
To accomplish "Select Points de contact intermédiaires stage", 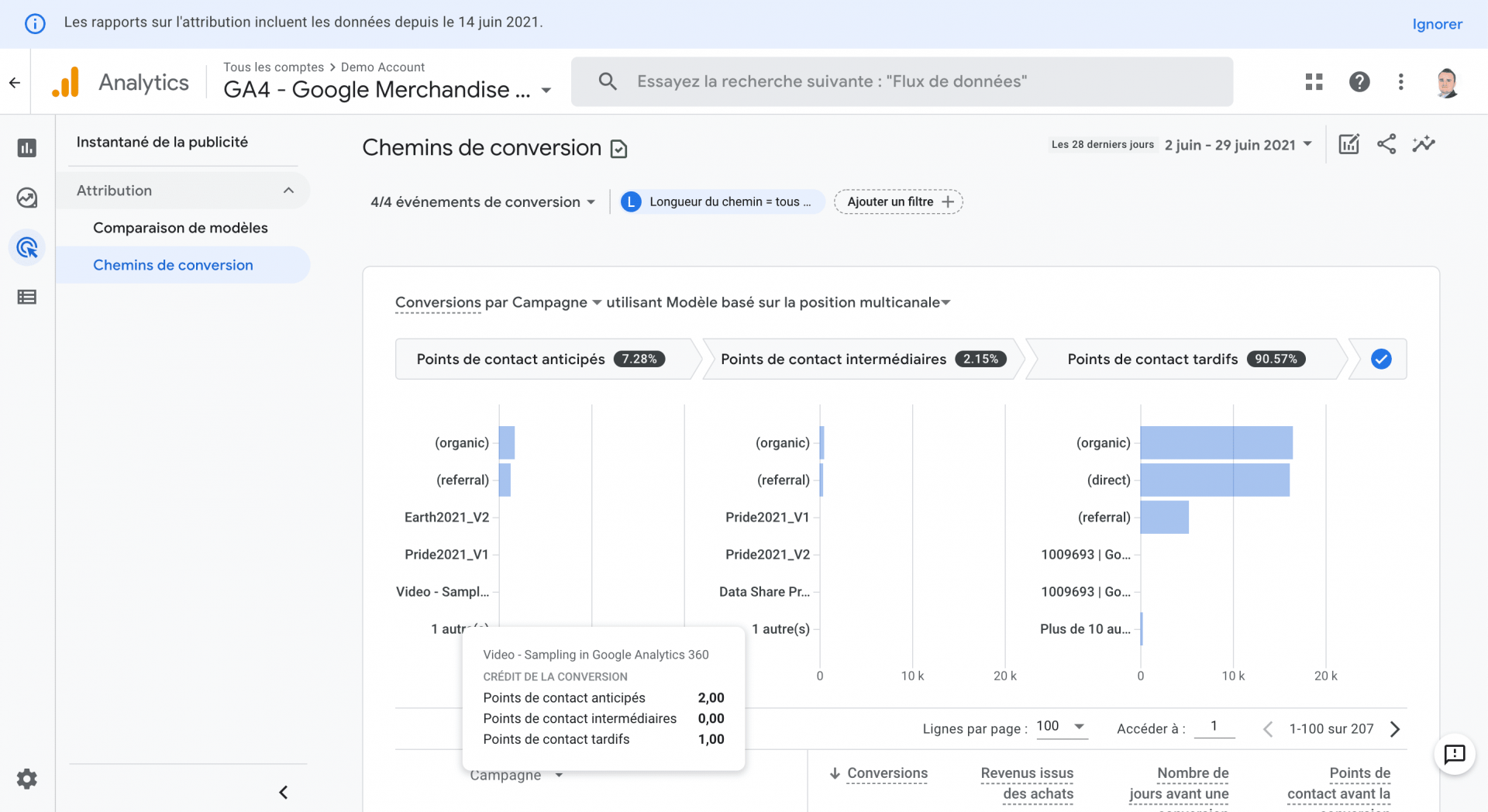I will point(863,359).
